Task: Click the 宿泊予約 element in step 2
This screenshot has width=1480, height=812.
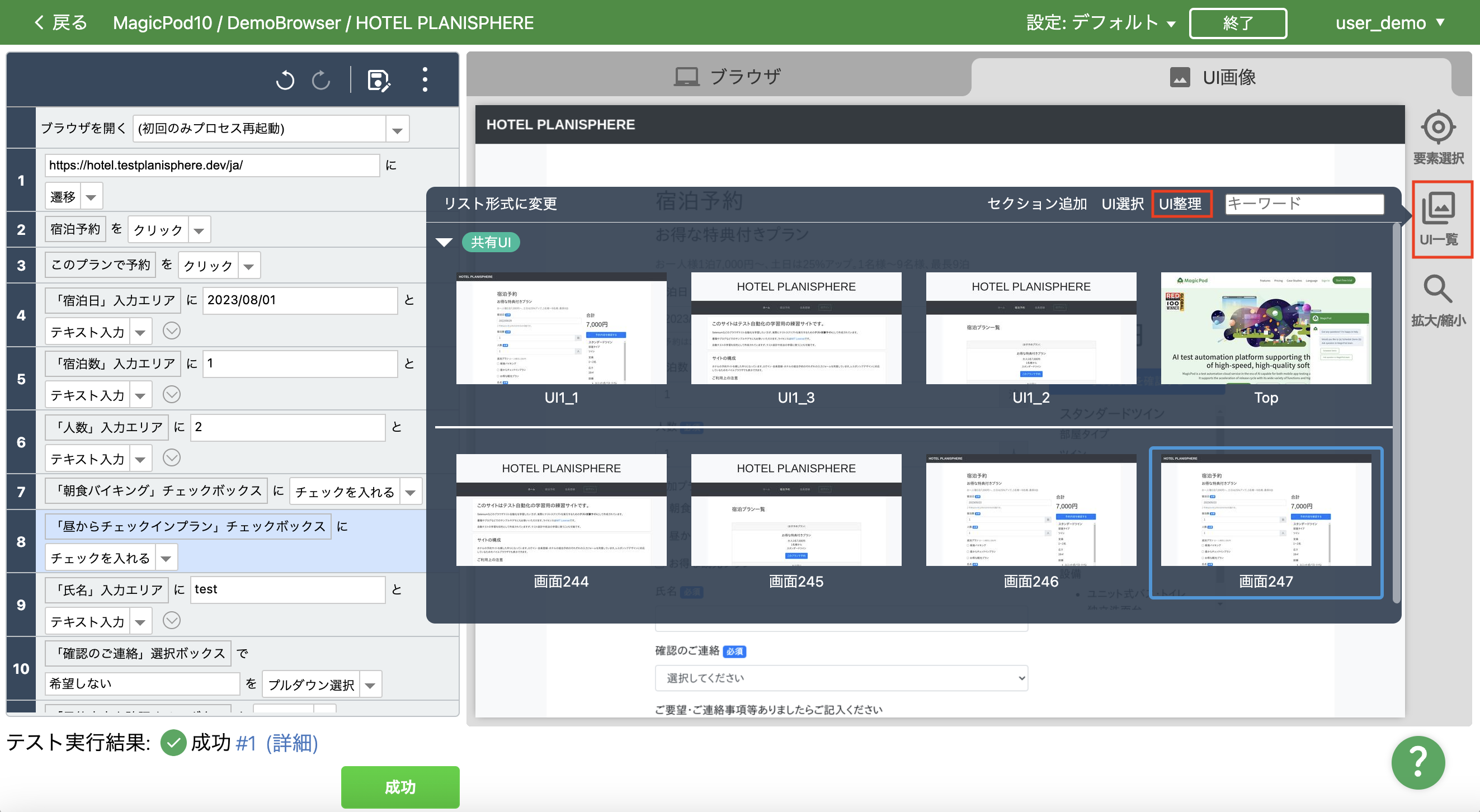Action: tap(76, 229)
